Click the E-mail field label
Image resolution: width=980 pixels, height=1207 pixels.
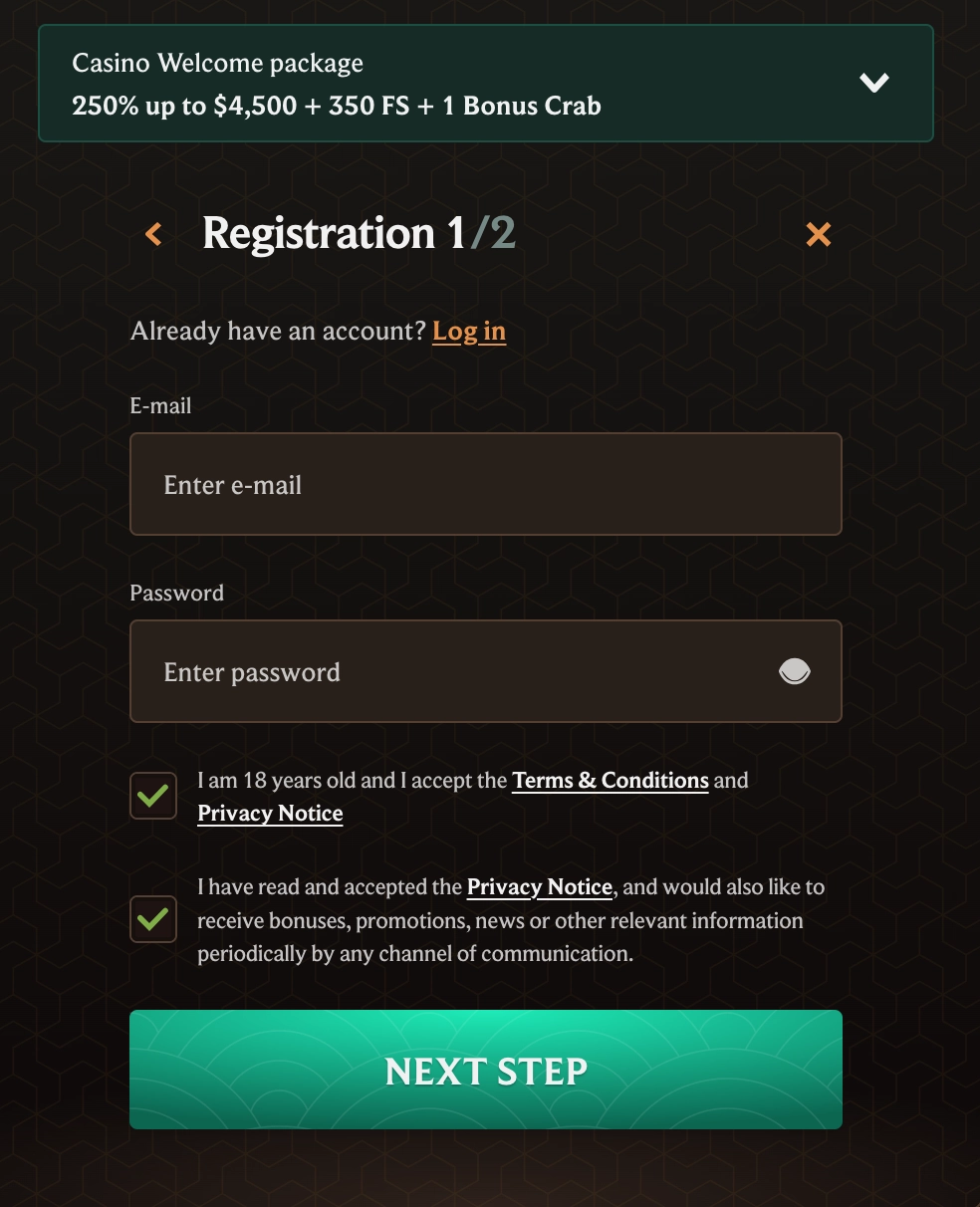[x=160, y=406]
